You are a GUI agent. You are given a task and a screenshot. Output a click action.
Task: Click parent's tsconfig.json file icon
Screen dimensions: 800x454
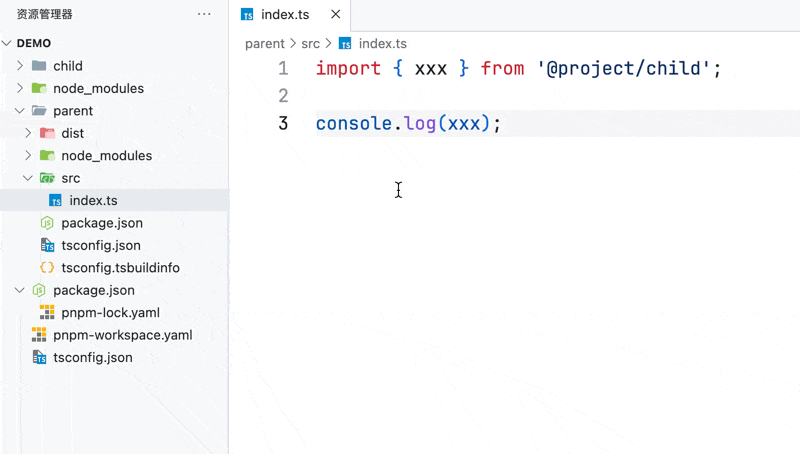[x=47, y=245]
